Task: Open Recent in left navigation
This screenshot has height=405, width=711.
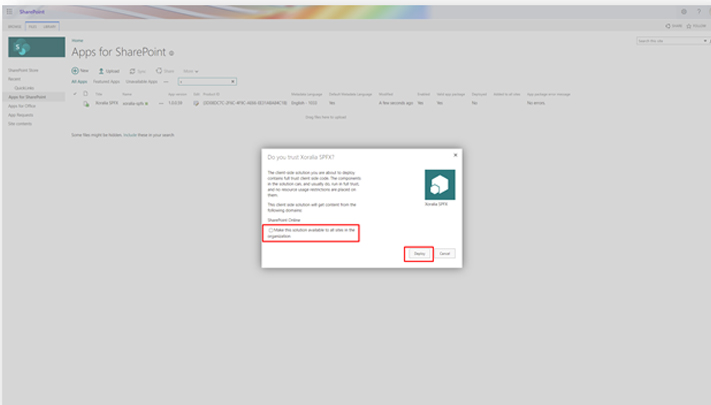Action: (14, 79)
